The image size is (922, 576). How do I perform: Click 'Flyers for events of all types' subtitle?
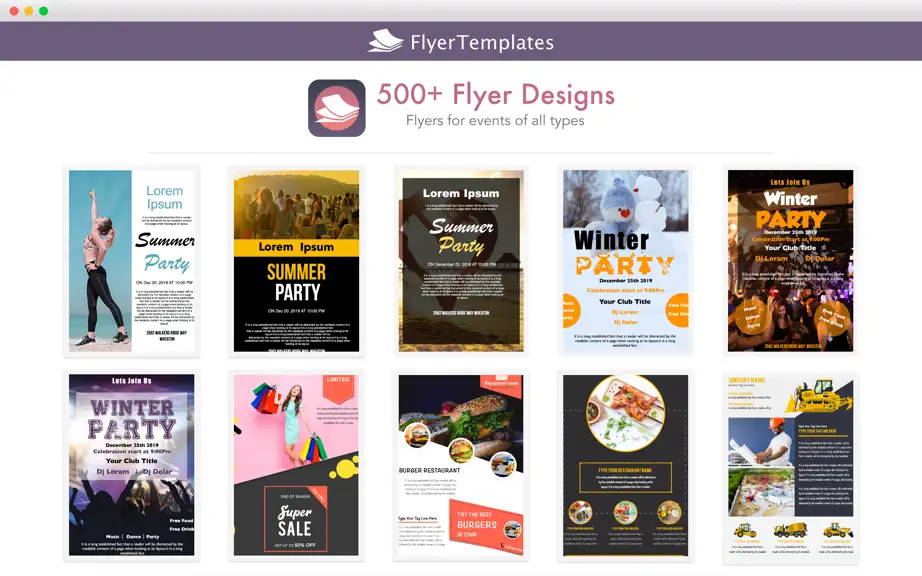pos(495,120)
